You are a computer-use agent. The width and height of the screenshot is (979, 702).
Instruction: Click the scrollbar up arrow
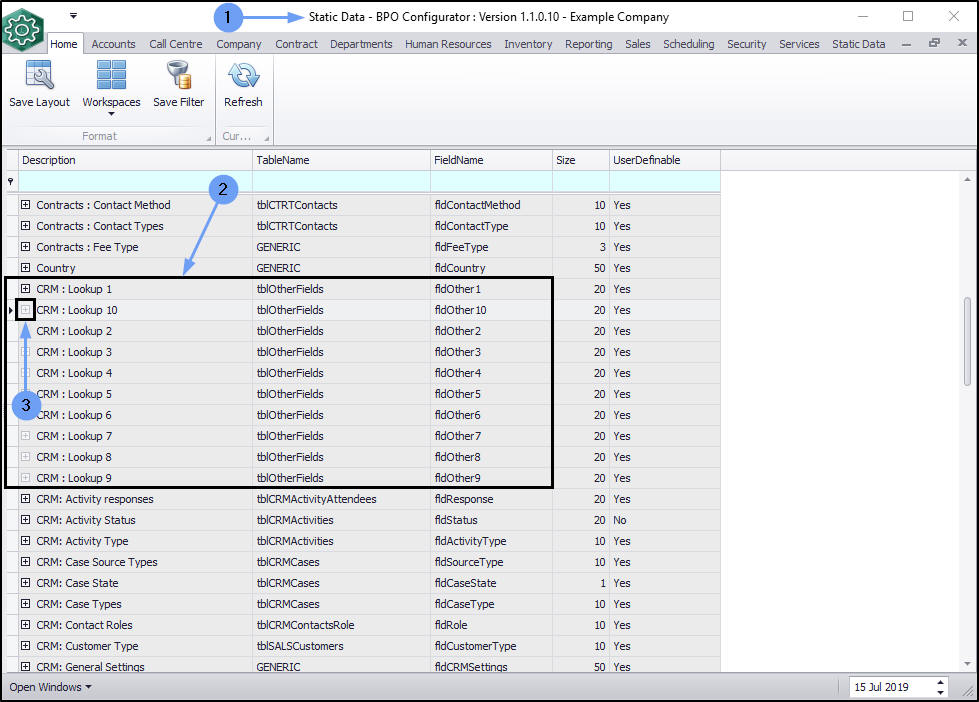point(968,179)
